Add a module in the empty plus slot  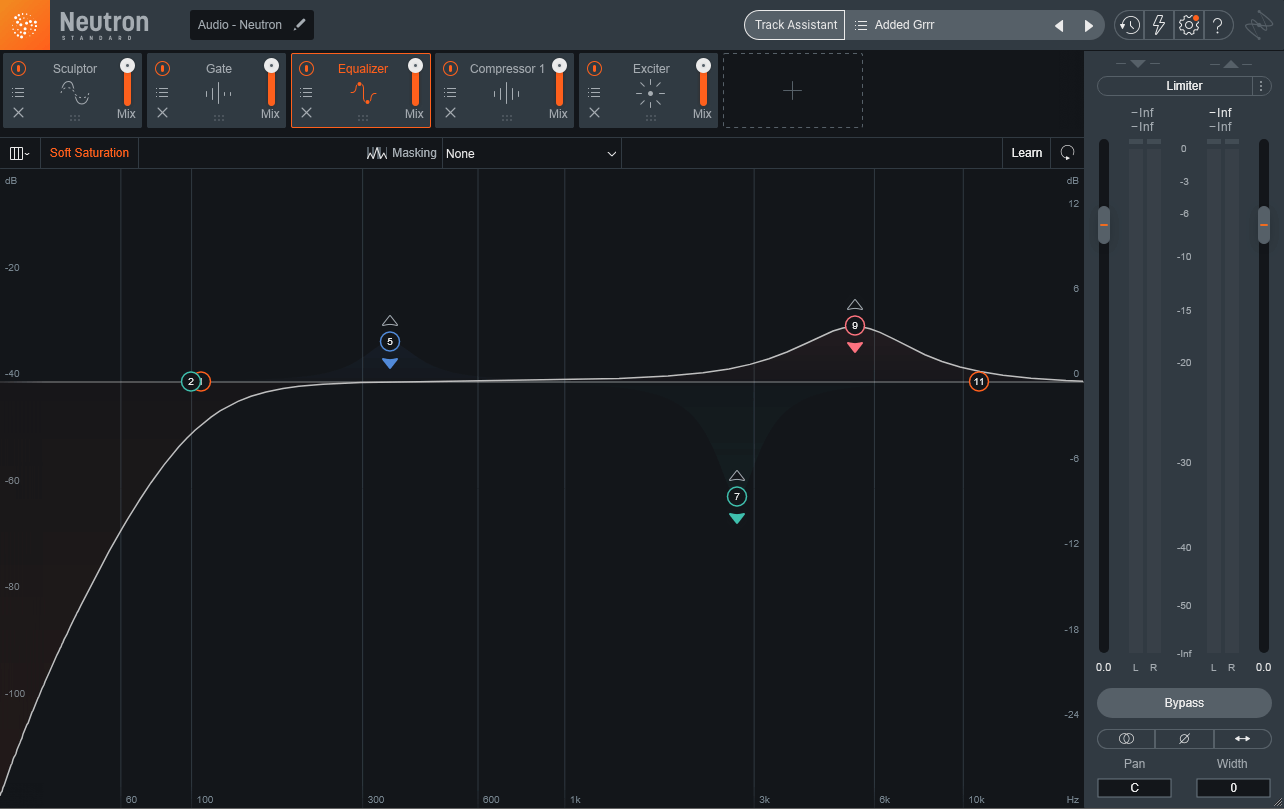[x=793, y=91]
